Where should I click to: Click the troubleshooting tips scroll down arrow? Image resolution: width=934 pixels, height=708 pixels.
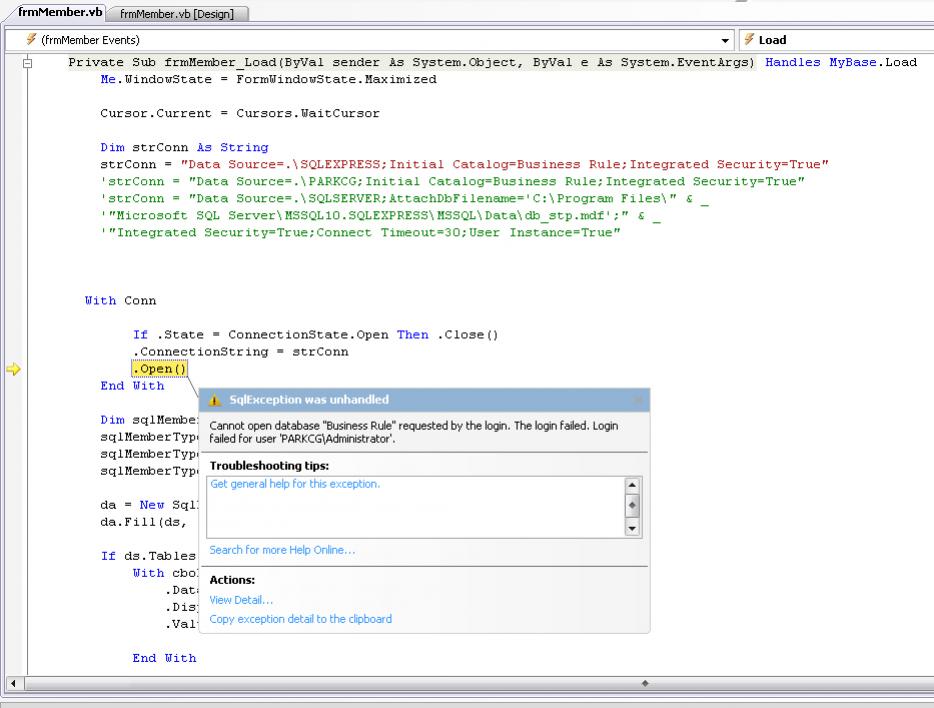coord(632,528)
